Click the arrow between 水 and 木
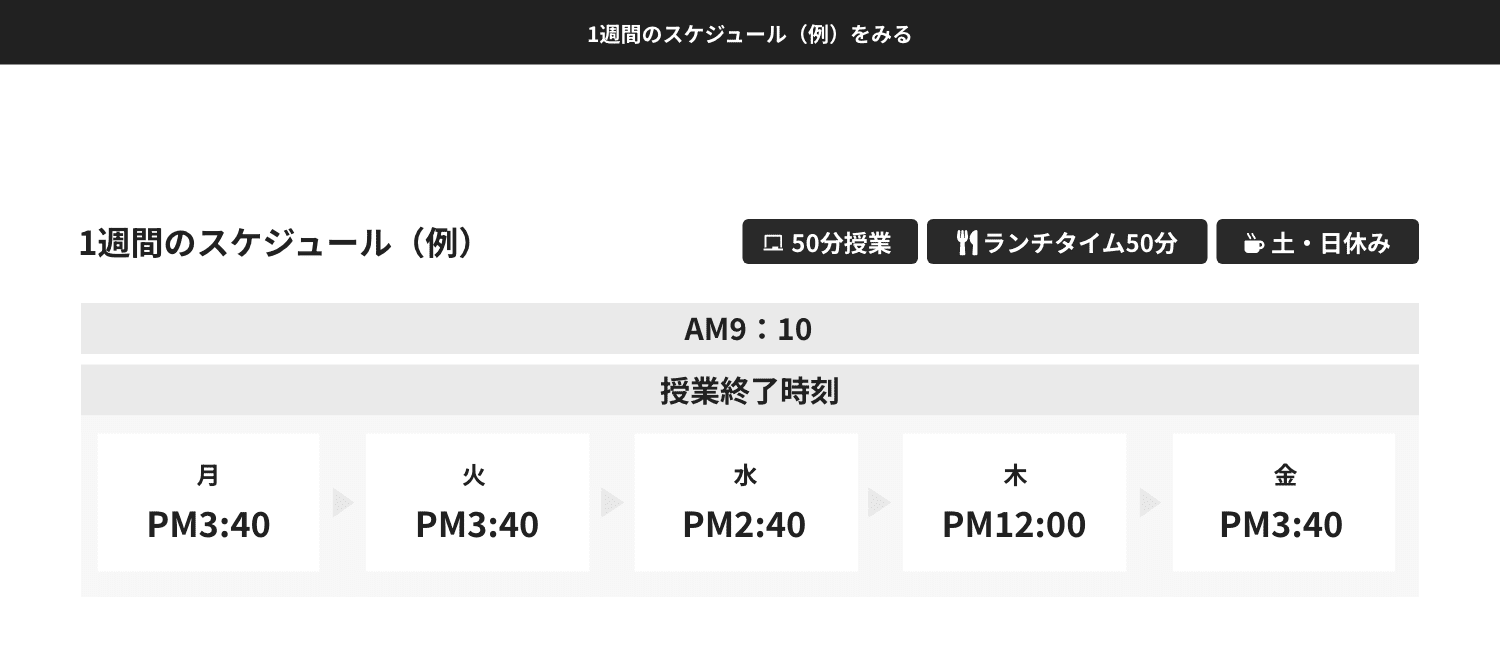Viewport: 1500px width, 660px height. (x=880, y=502)
